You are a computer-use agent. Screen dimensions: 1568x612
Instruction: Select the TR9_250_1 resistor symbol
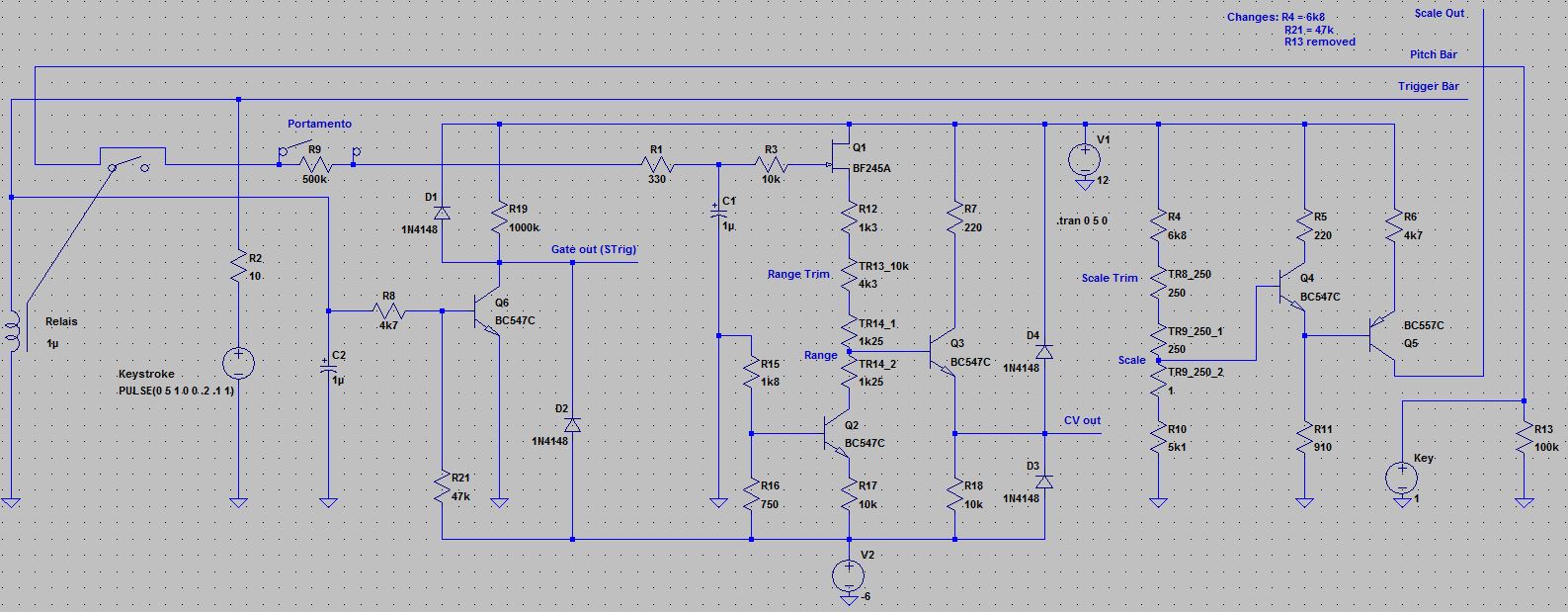(1158, 337)
